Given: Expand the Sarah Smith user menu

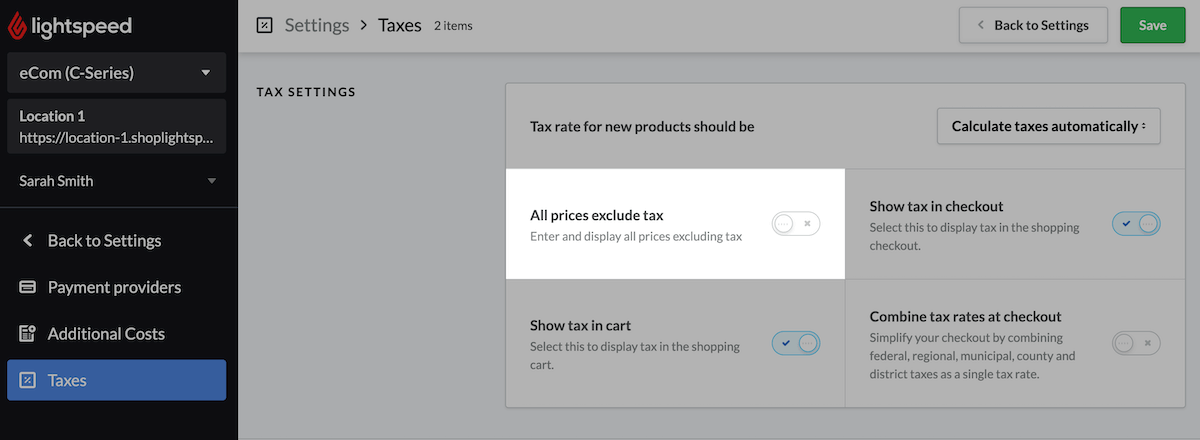Looking at the screenshot, I should [x=116, y=181].
